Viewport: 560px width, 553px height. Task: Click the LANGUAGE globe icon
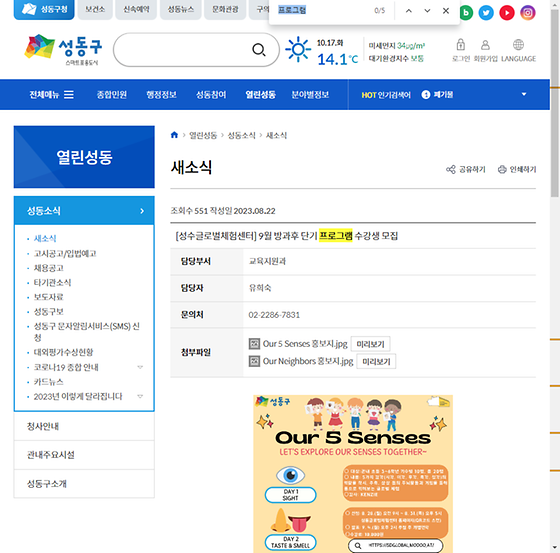(x=518, y=45)
